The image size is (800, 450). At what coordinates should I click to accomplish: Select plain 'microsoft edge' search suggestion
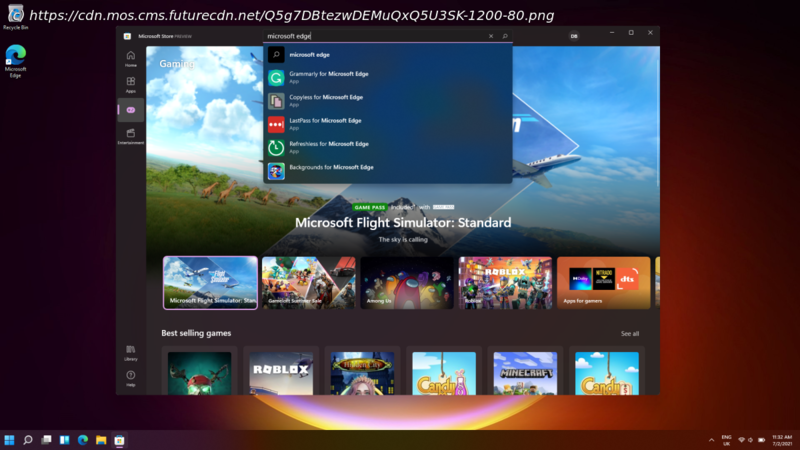(x=388, y=55)
